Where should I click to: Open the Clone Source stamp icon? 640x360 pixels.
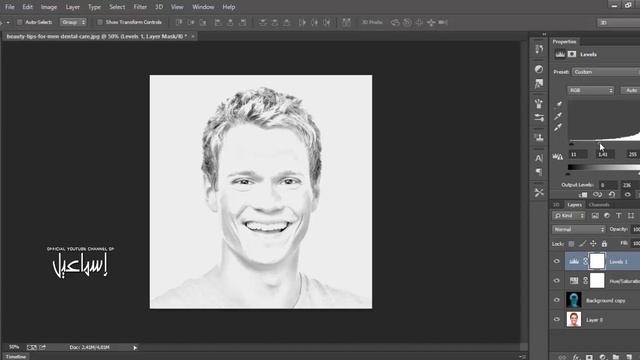(x=539, y=138)
